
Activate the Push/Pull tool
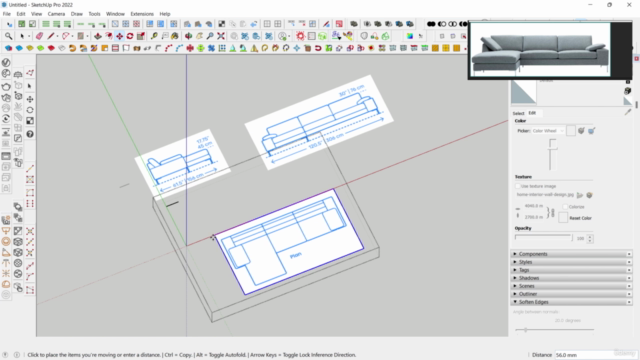click(x=98, y=36)
